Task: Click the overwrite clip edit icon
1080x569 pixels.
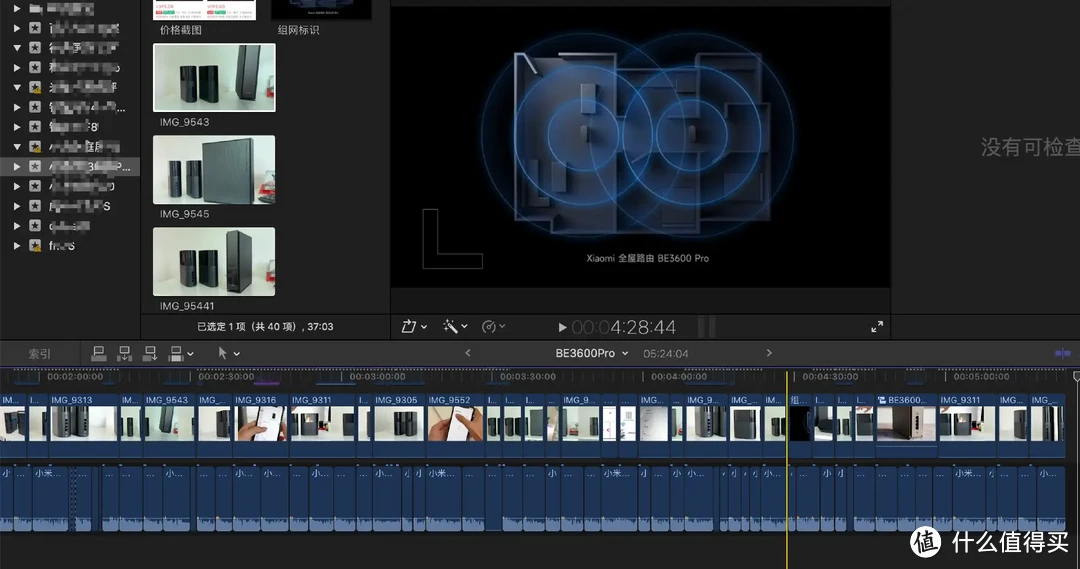Action: [177, 353]
